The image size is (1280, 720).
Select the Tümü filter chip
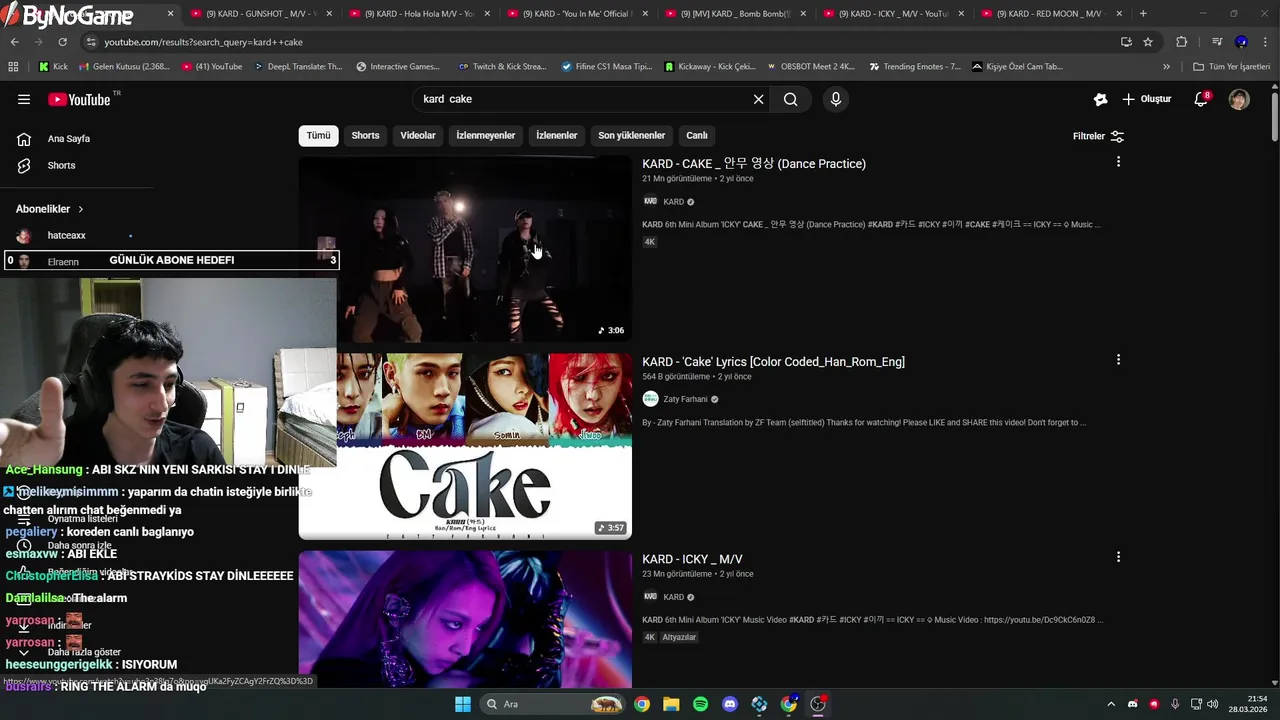pyautogui.click(x=318, y=136)
